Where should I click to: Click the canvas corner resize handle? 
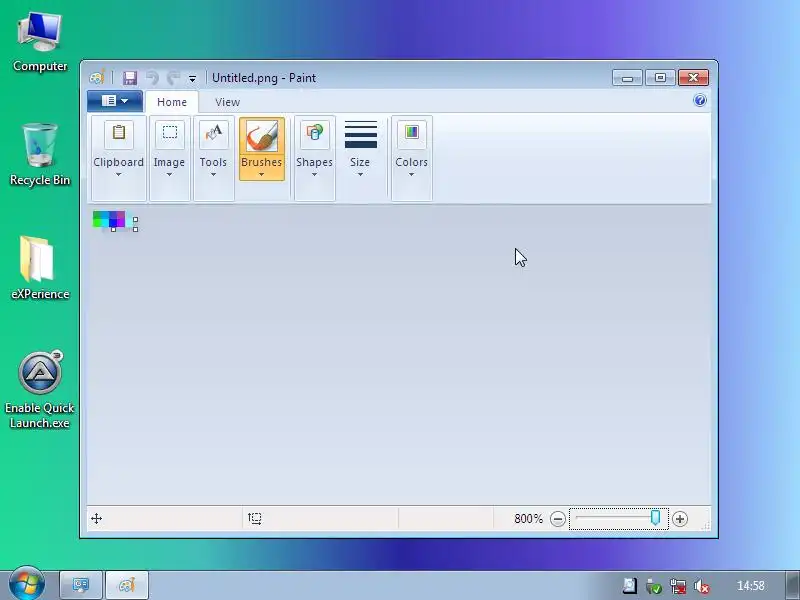[135, 230]
